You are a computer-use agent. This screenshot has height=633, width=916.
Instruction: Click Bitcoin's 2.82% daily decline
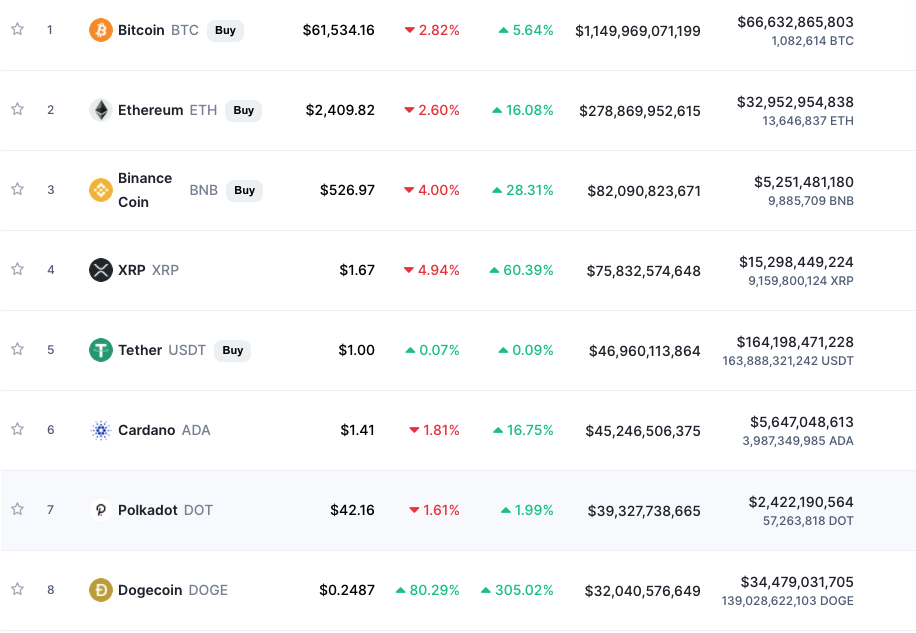pos(432,30)
